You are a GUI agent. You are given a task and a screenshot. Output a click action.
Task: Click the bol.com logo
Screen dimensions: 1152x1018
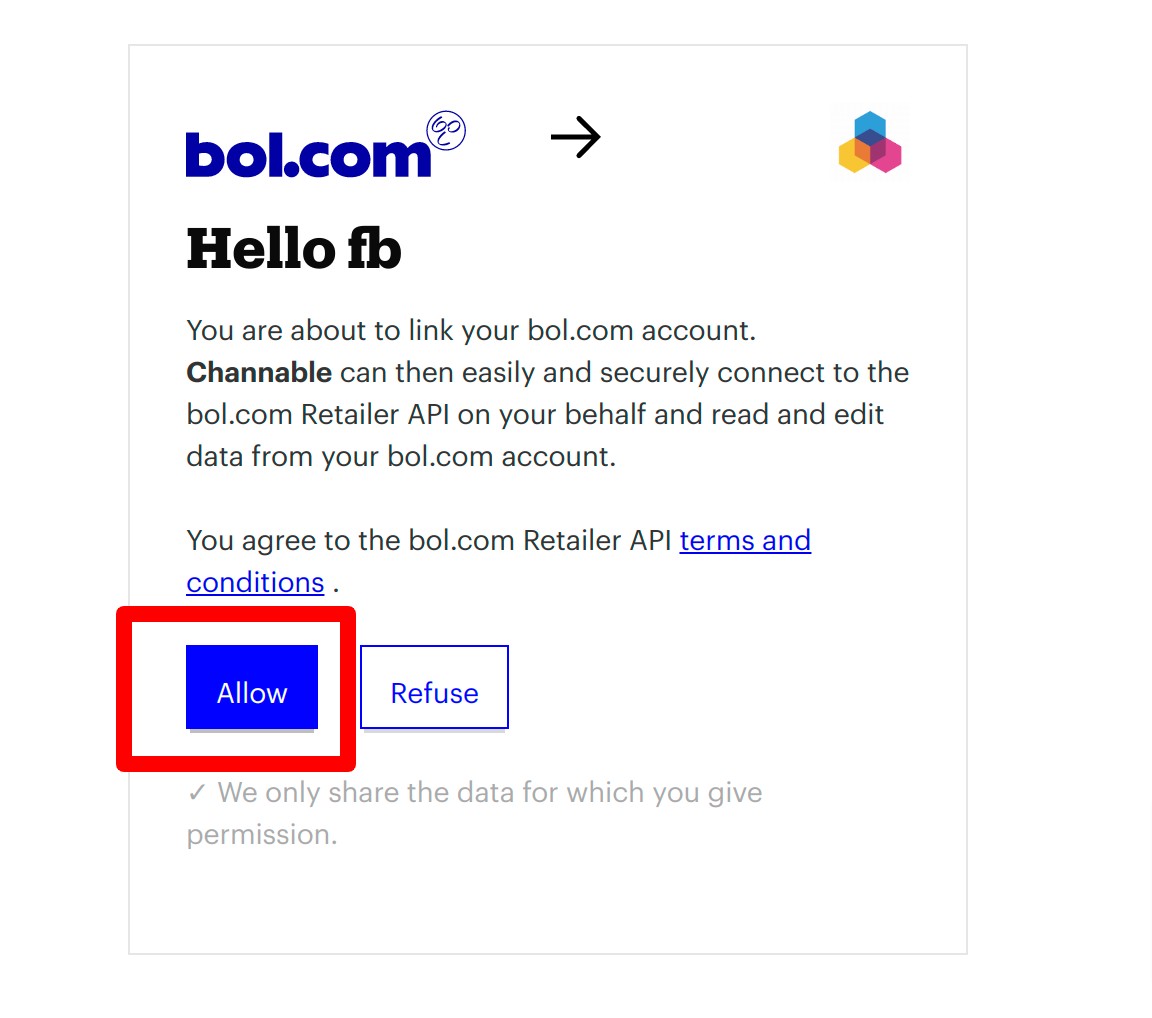(325, 145)
